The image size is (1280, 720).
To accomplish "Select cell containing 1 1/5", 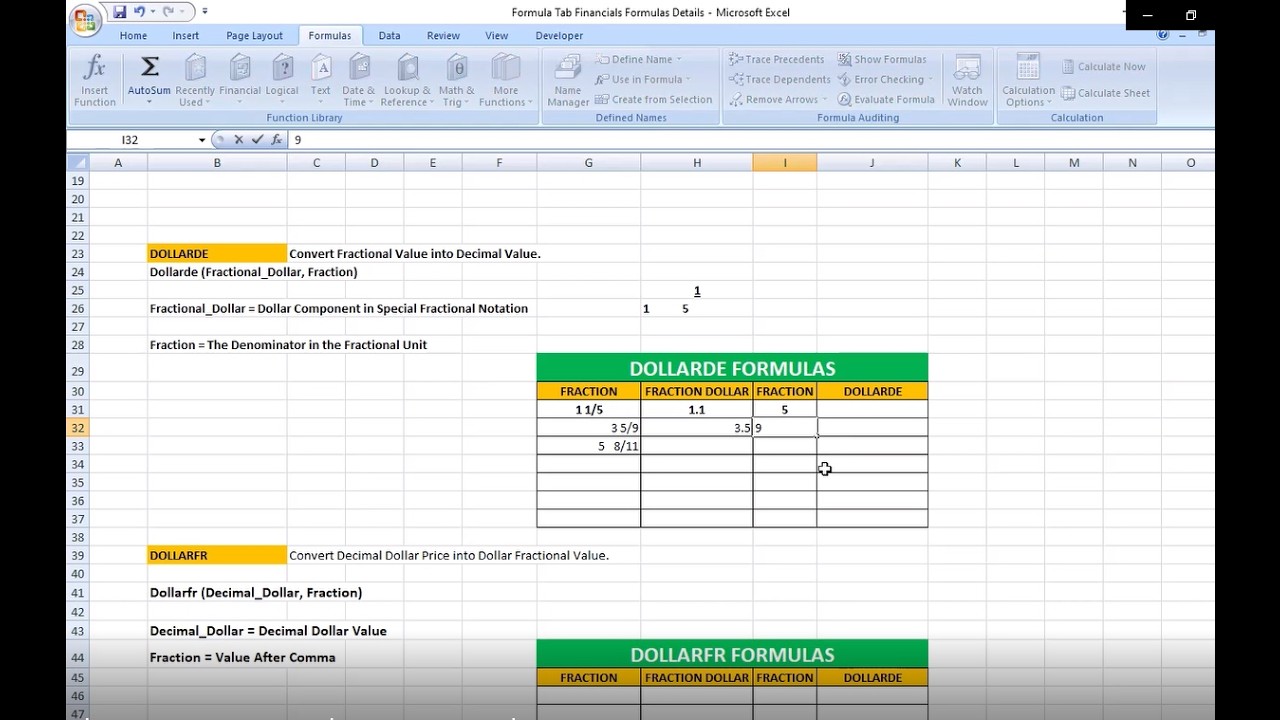I will pos(588,410).
